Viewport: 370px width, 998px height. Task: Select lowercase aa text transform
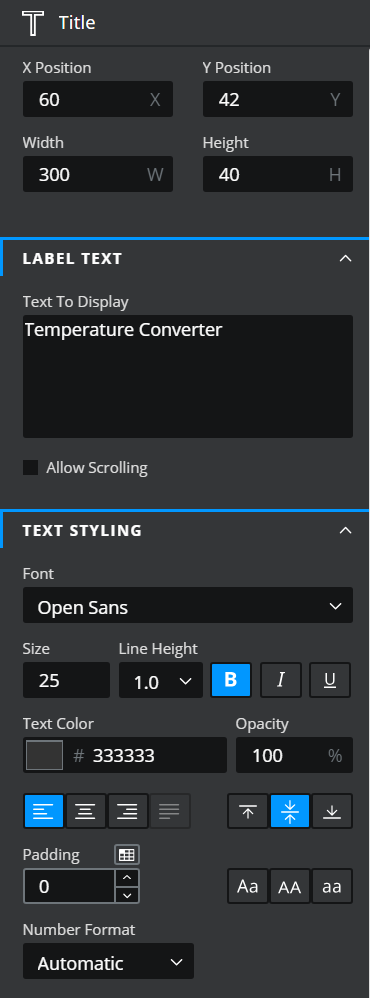tap(332, 886)
